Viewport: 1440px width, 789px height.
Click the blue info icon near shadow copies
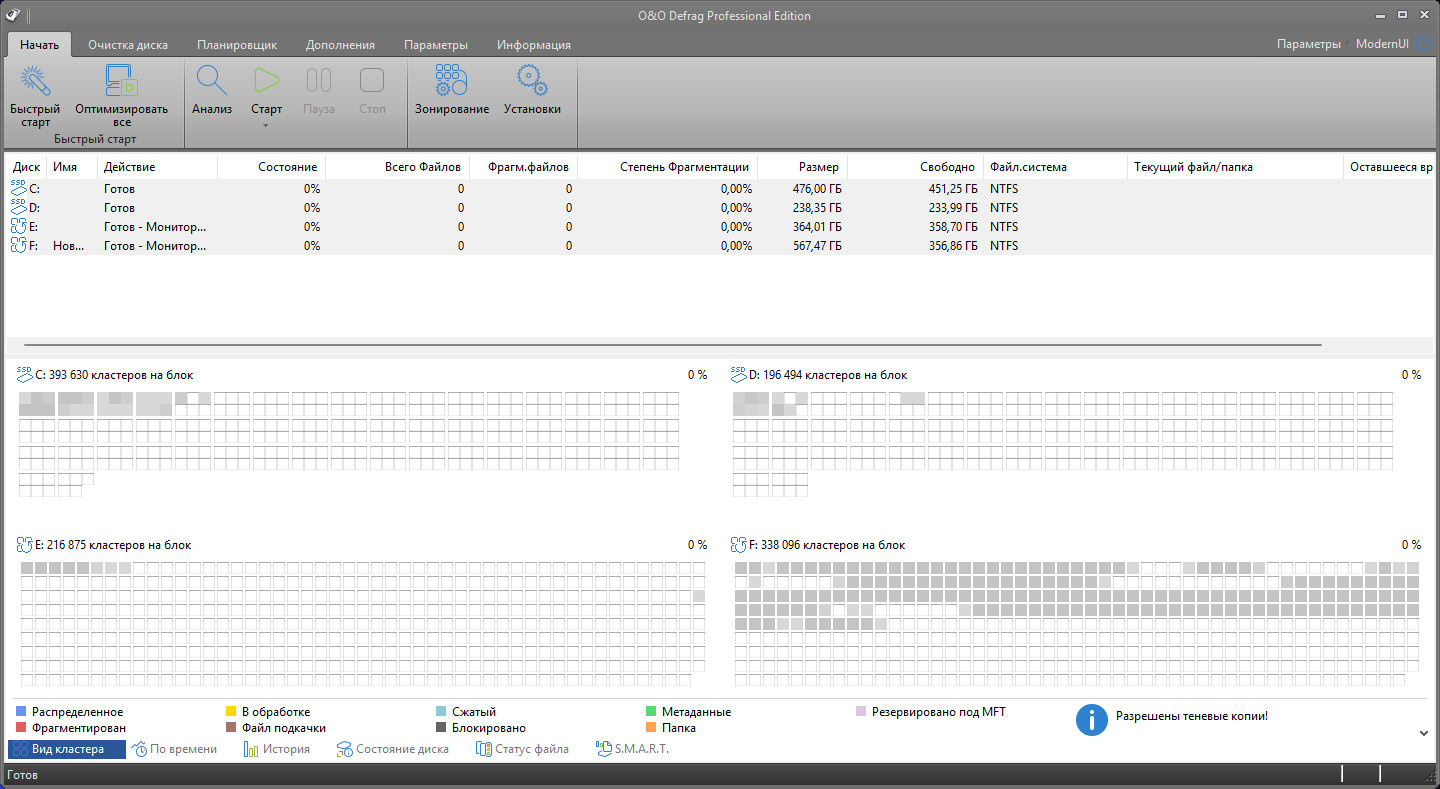coord(1091,719)
